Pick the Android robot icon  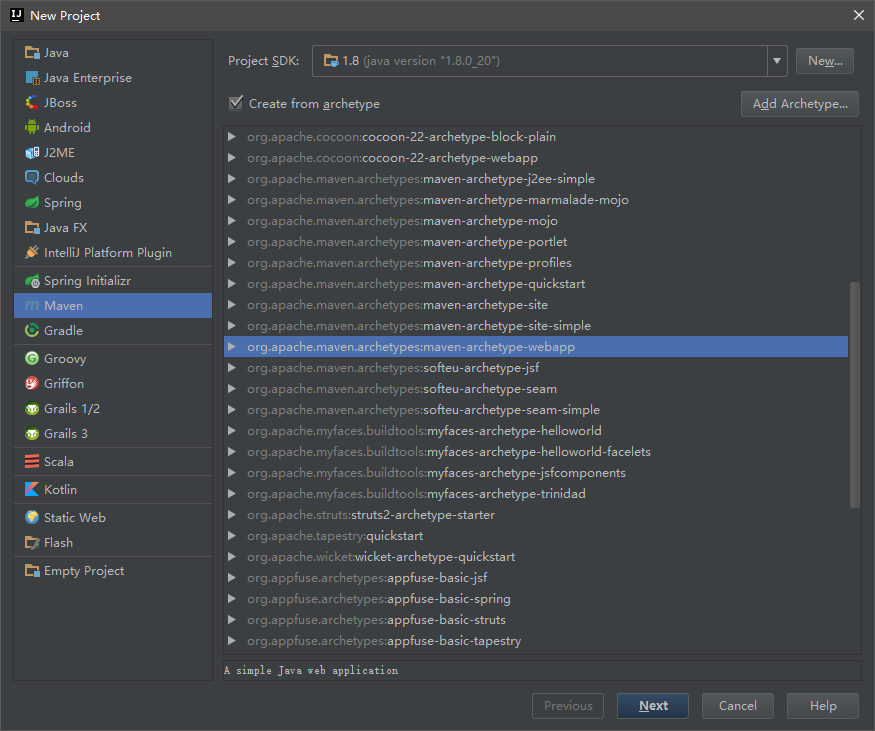(x=32, y=127)
